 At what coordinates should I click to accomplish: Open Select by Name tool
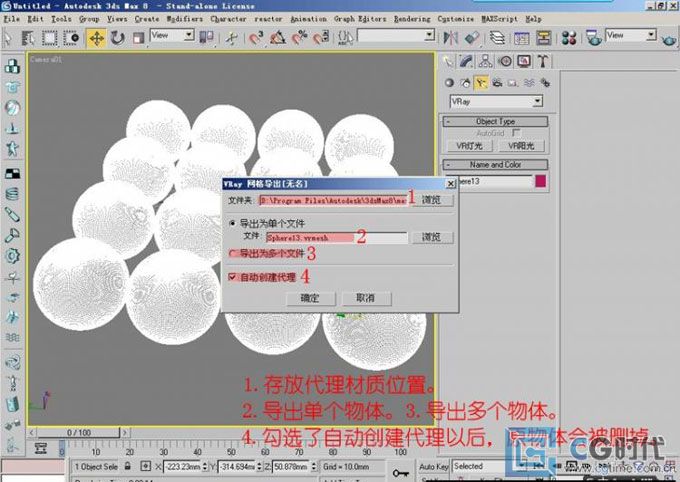pyautogui.click(x=28, y=38)
